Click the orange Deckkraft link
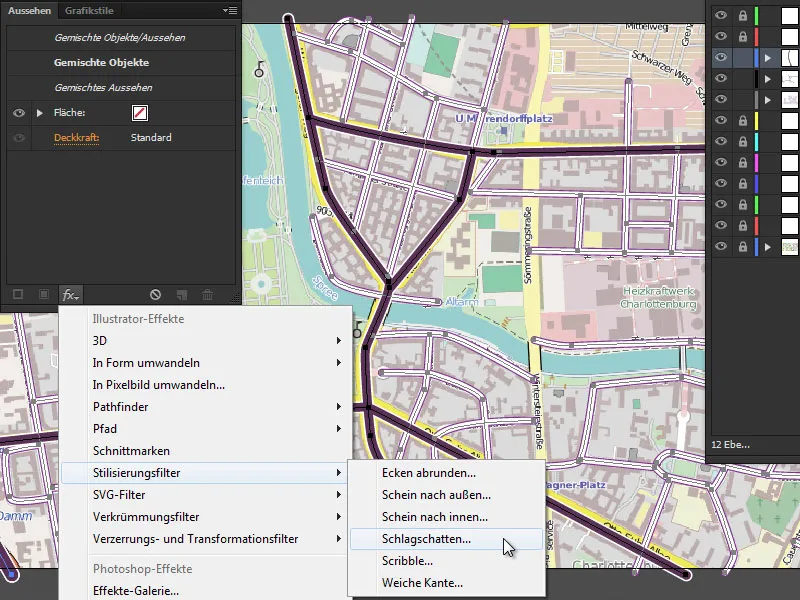Image resolution: width=800 pixels, height=600 pixels. coord(77,138)
